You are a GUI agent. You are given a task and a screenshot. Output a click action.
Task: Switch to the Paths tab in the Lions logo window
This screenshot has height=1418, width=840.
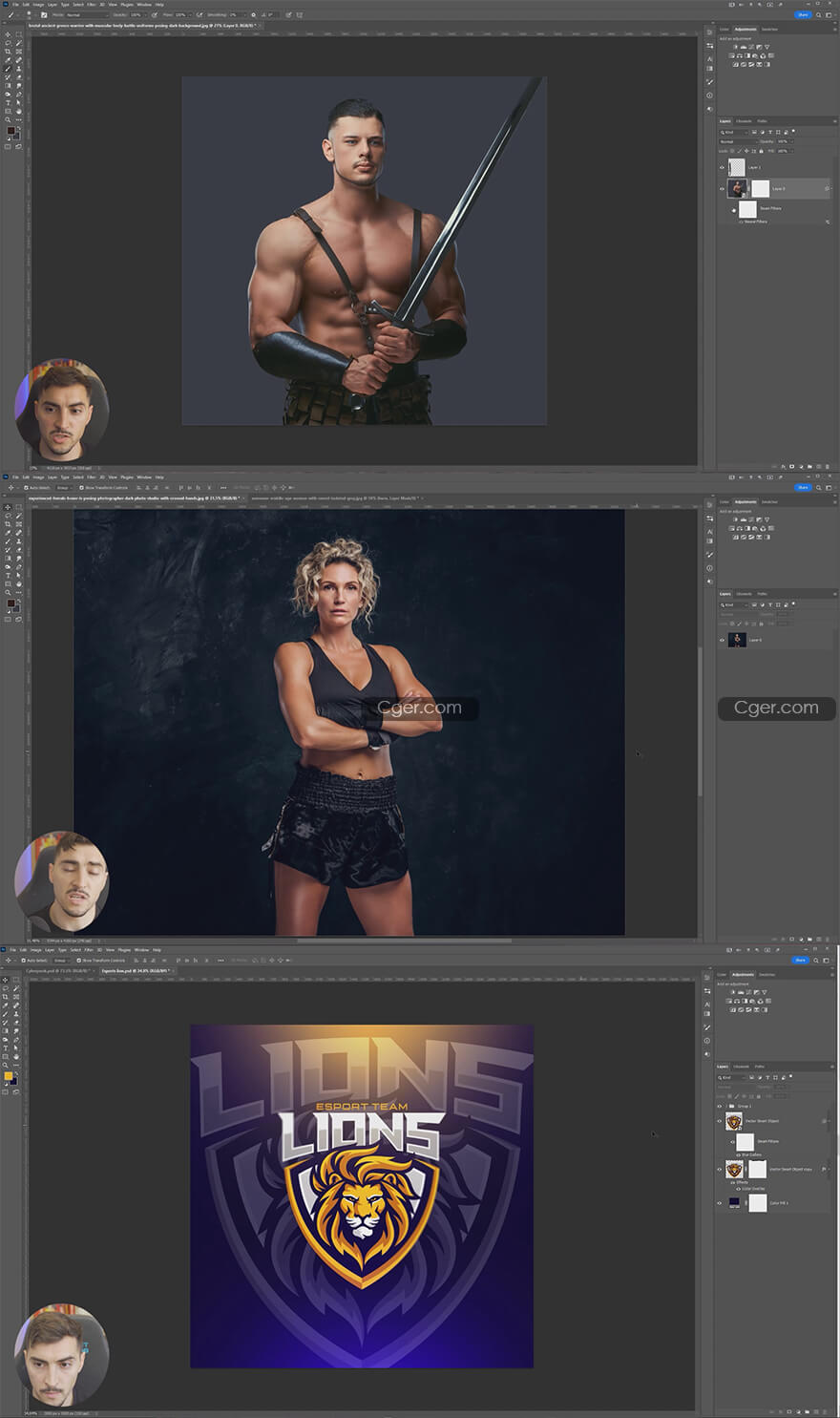(760, 1067)
